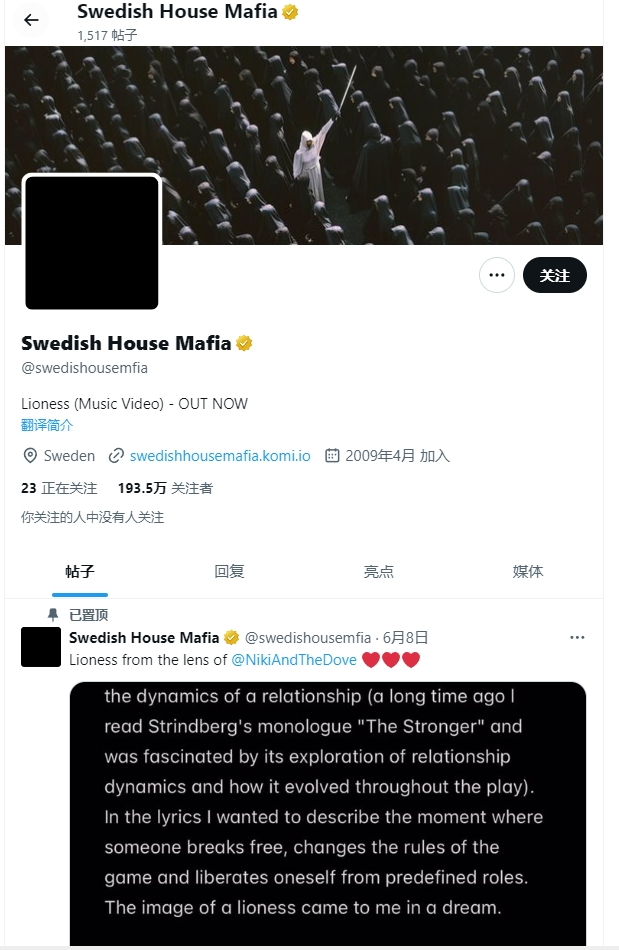The height and width of the screenshot is (950, 619).
Task: View the 193.5万 关注者 followers list
Action: click(165, 488)
